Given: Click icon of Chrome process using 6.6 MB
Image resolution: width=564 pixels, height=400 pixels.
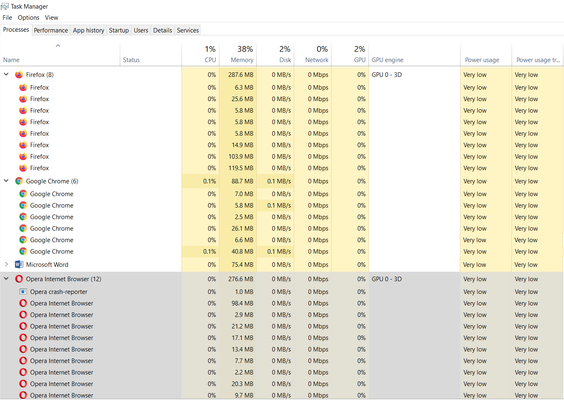Looking at the screenshot, I should pos(23,240).
